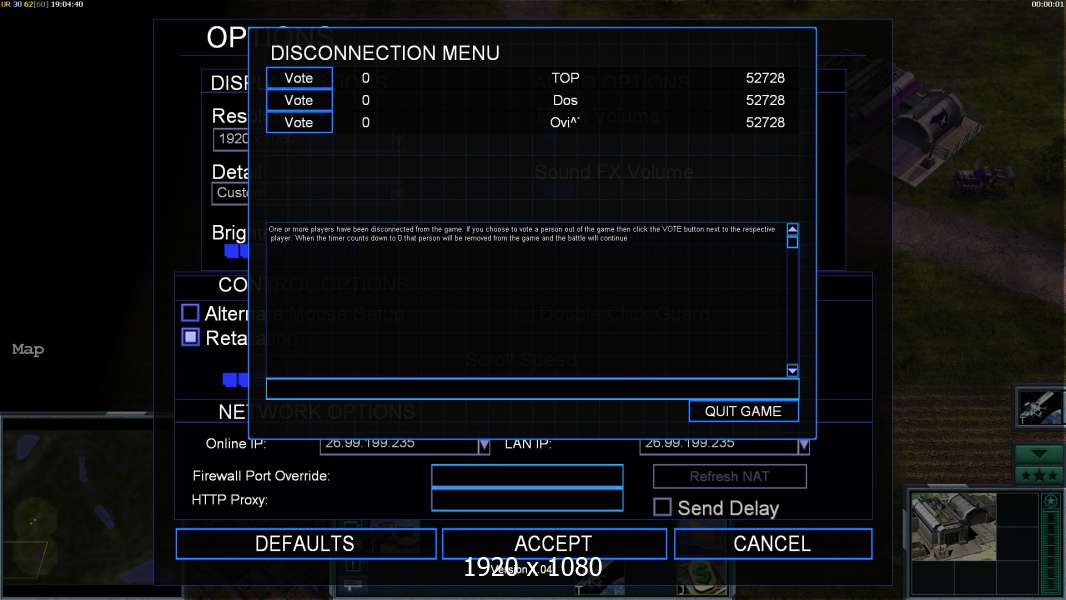This screenshot has width=1066, height=600.
Task: Click the satellite power icon
Action: pos(1039,406)
